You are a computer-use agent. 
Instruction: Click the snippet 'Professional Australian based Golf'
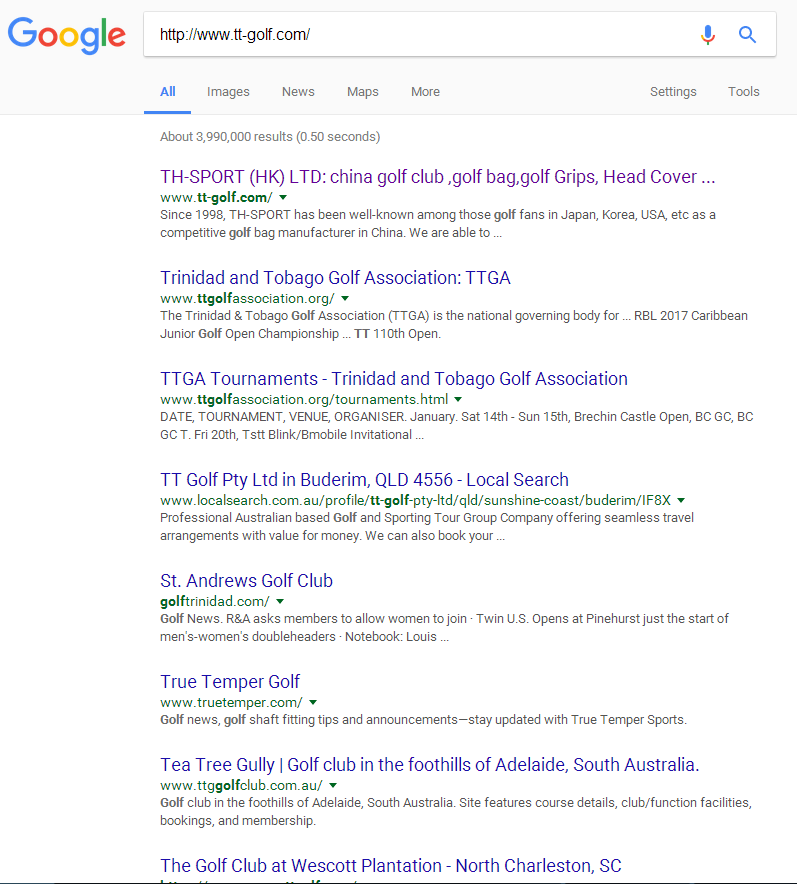pyautogui.click(x=427, y=527)
